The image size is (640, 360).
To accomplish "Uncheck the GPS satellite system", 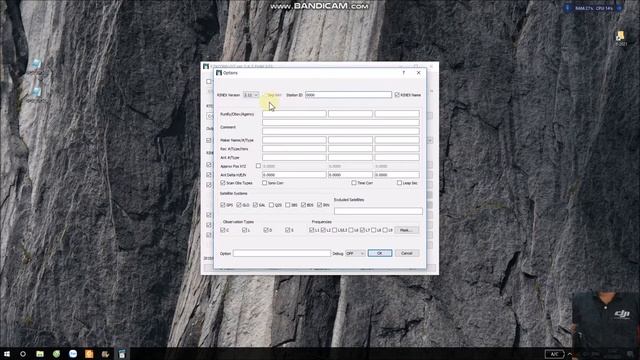I will 223,205.
